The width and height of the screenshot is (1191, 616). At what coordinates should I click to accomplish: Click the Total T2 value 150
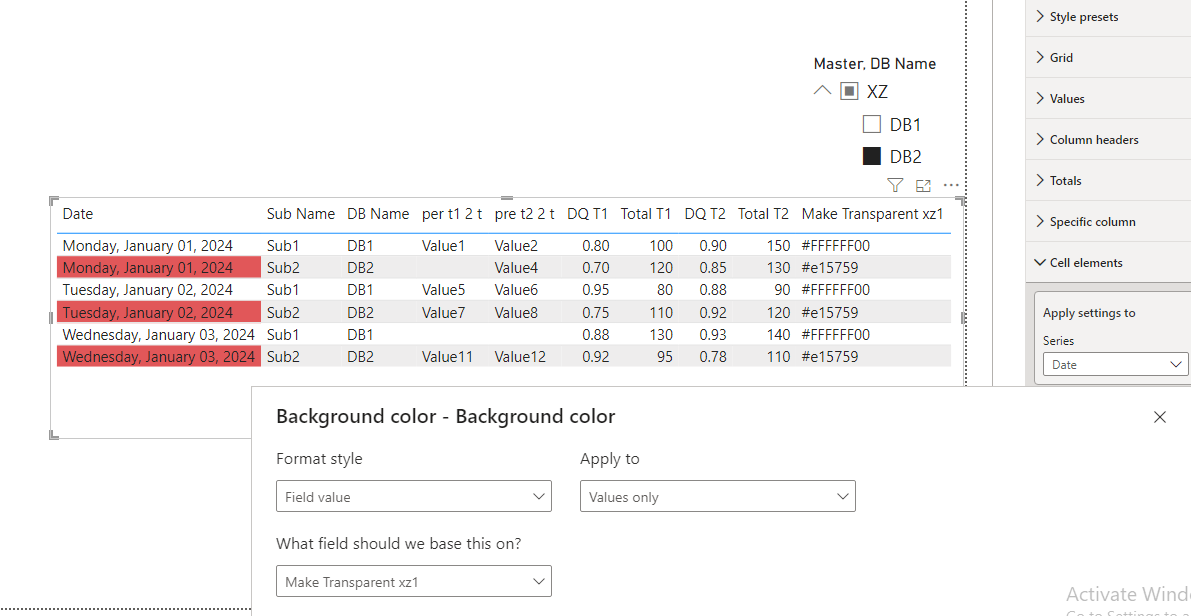tap(778, 245)
